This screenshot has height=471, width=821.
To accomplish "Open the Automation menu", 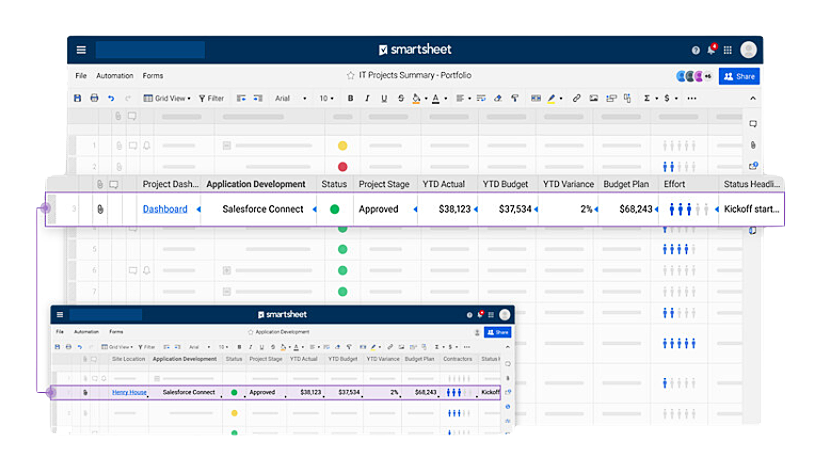I will click(114, 75).
